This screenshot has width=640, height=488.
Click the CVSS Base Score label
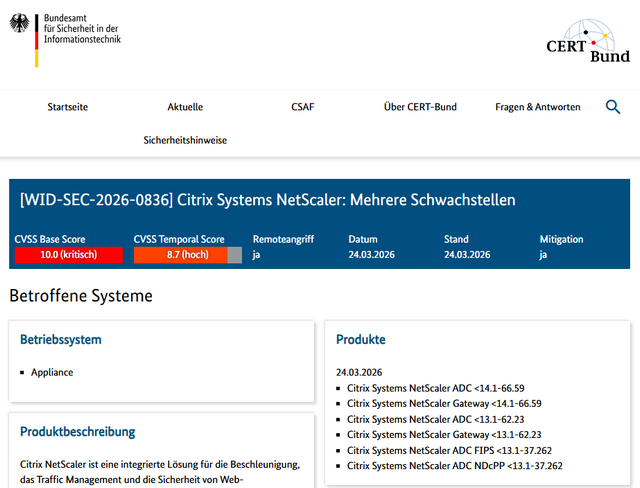[x=50, y=239]
